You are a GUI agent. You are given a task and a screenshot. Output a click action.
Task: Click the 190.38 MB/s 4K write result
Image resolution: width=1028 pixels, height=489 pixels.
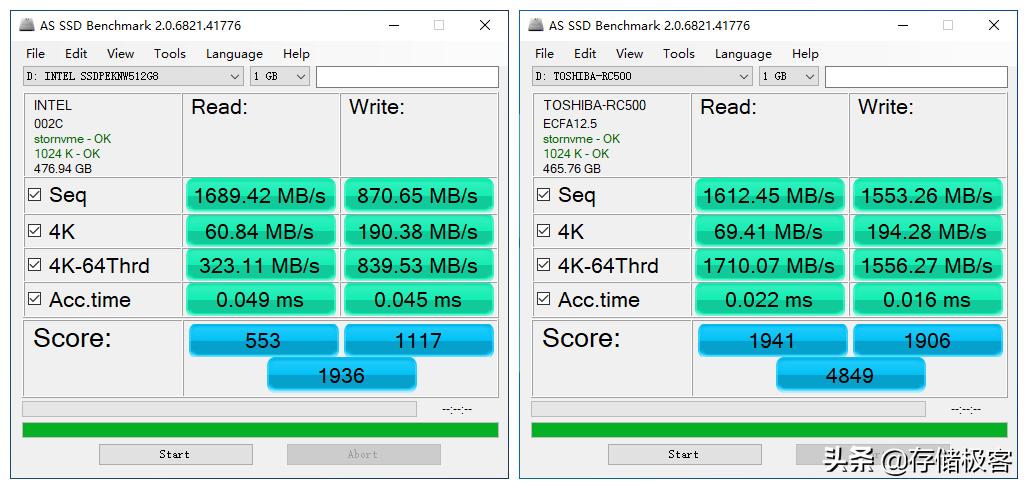pos(418,231)
